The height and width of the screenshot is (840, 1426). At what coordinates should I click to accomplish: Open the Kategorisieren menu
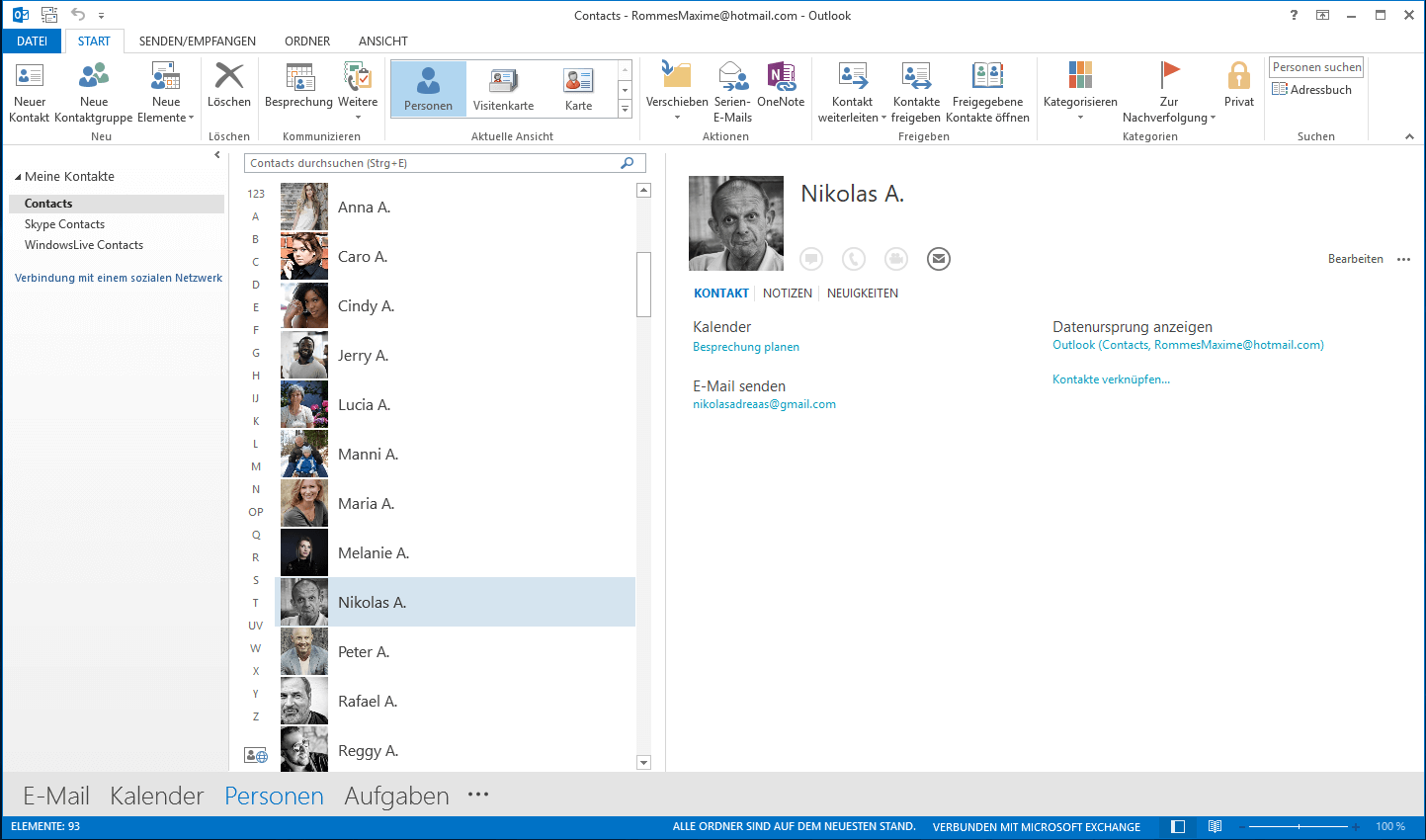(x=1080, y=90)
